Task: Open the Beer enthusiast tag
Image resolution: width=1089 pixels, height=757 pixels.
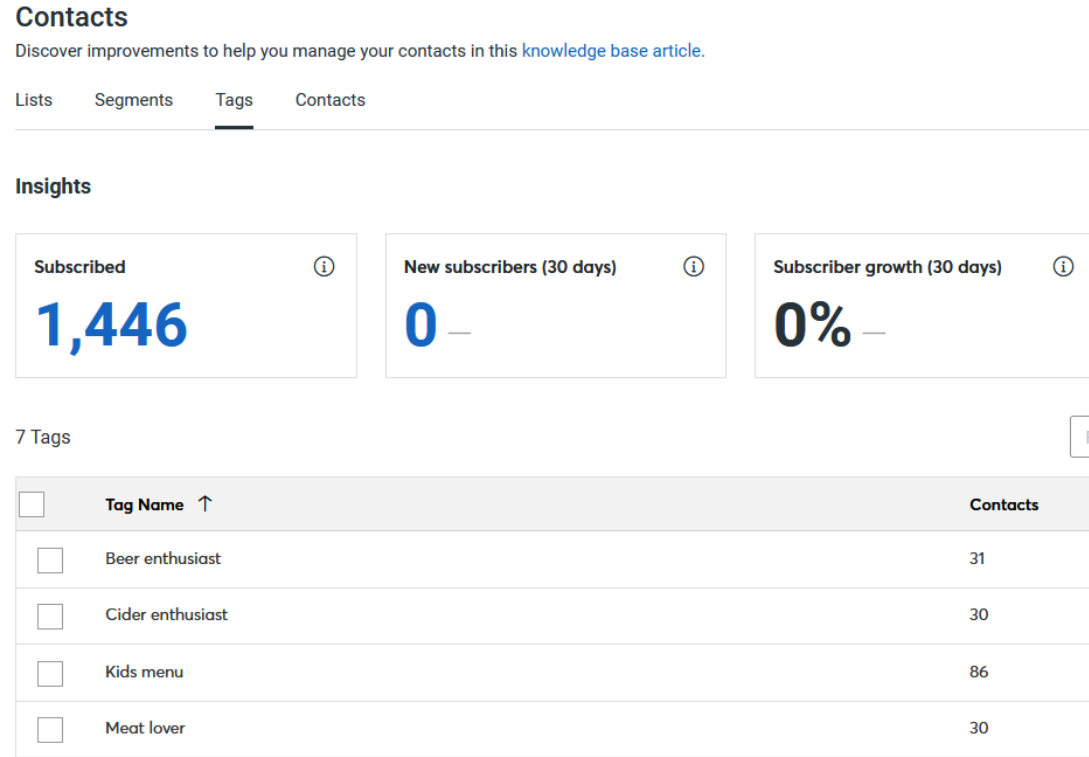Action: click(163, 560)
